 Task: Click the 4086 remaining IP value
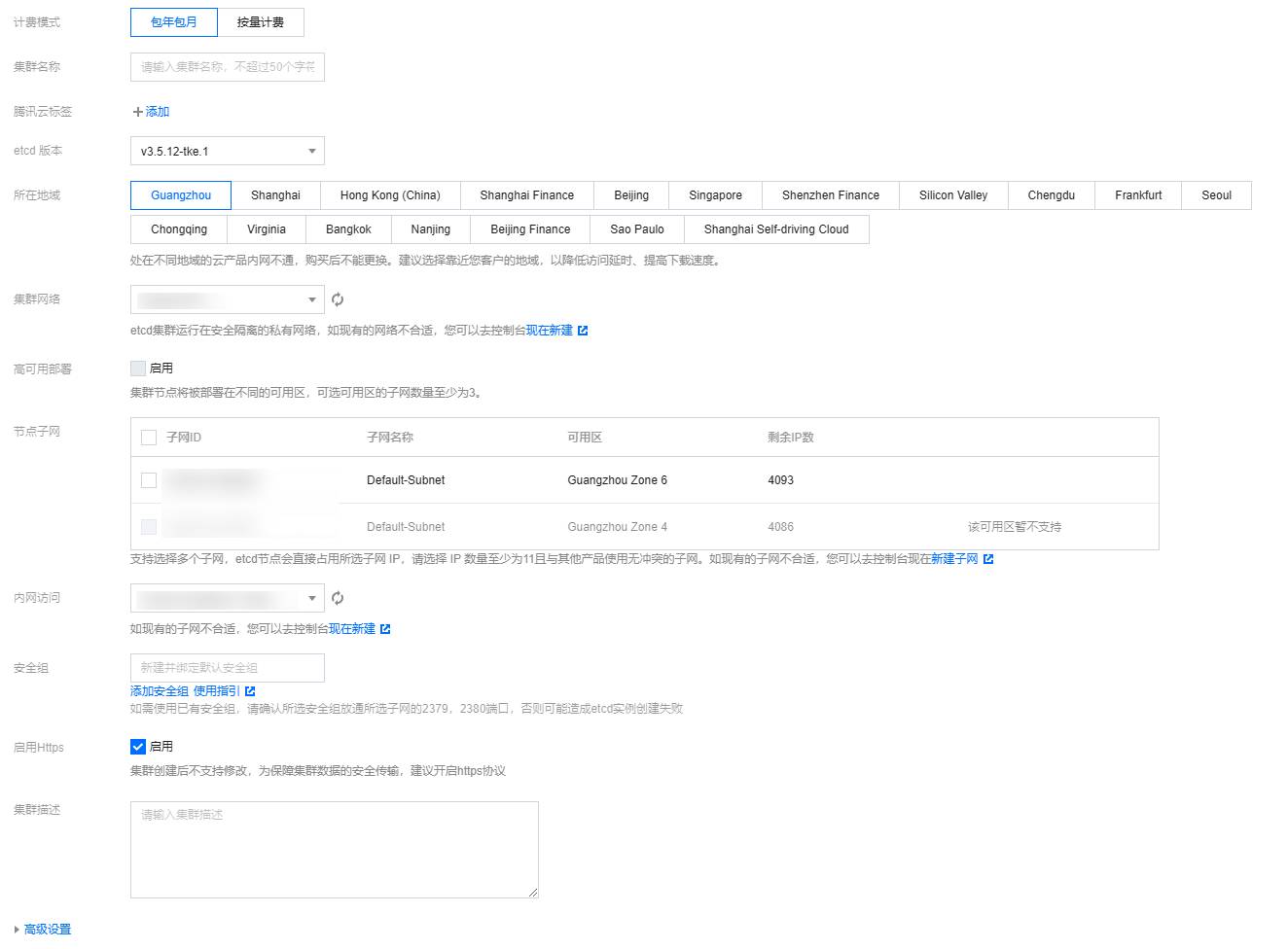point(780,527)
